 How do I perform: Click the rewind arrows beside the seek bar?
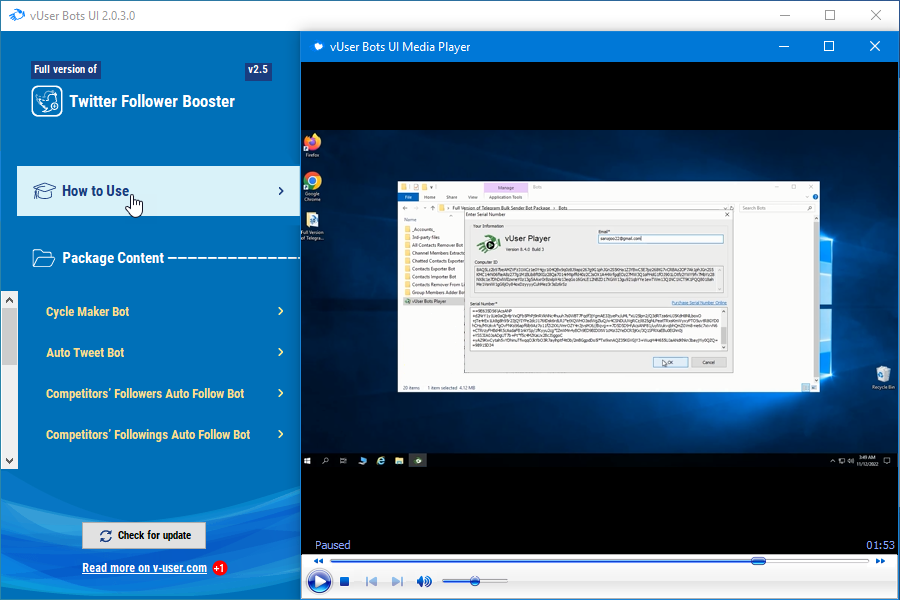(x=319, y=561)
